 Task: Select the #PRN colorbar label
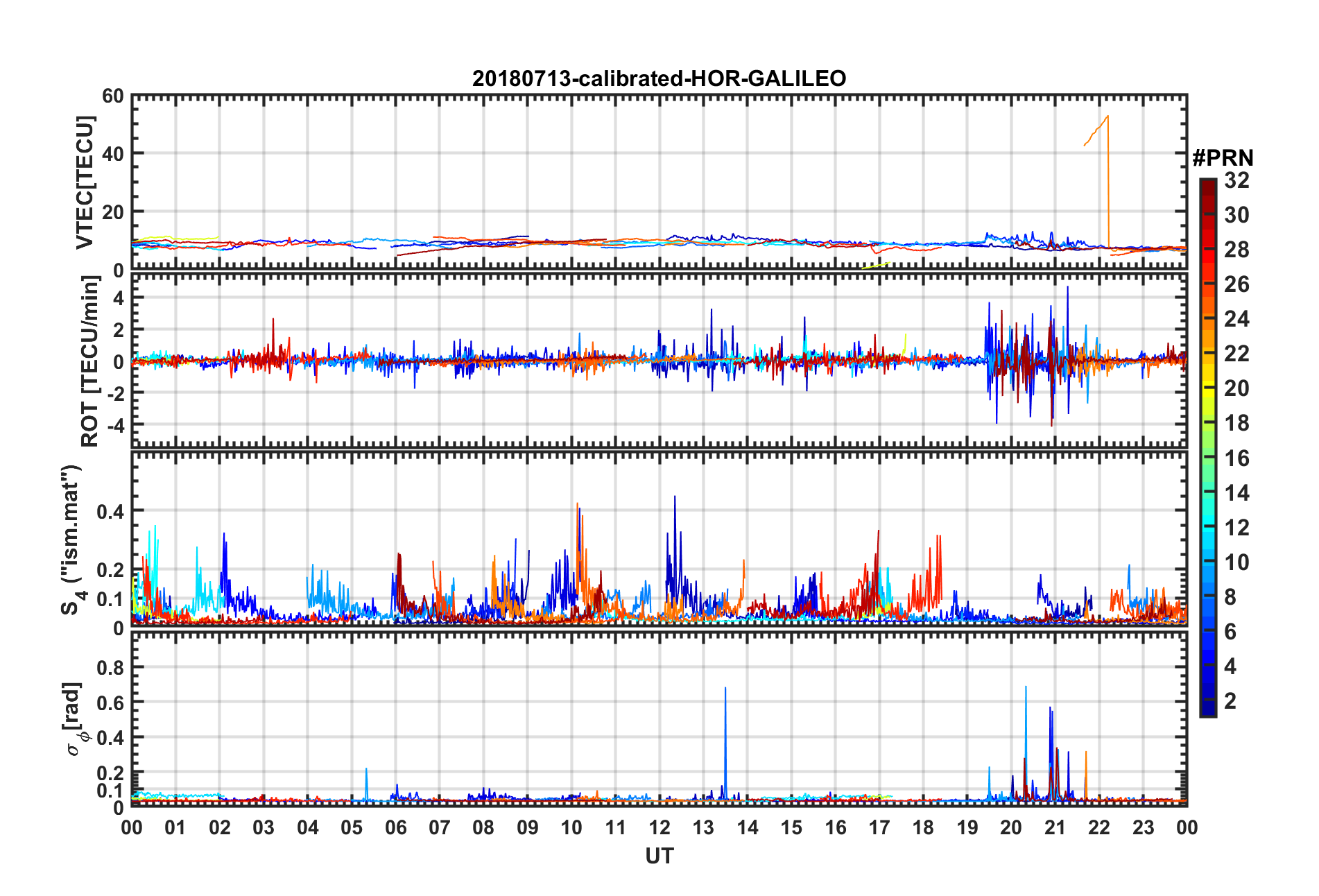point(1223,158)
